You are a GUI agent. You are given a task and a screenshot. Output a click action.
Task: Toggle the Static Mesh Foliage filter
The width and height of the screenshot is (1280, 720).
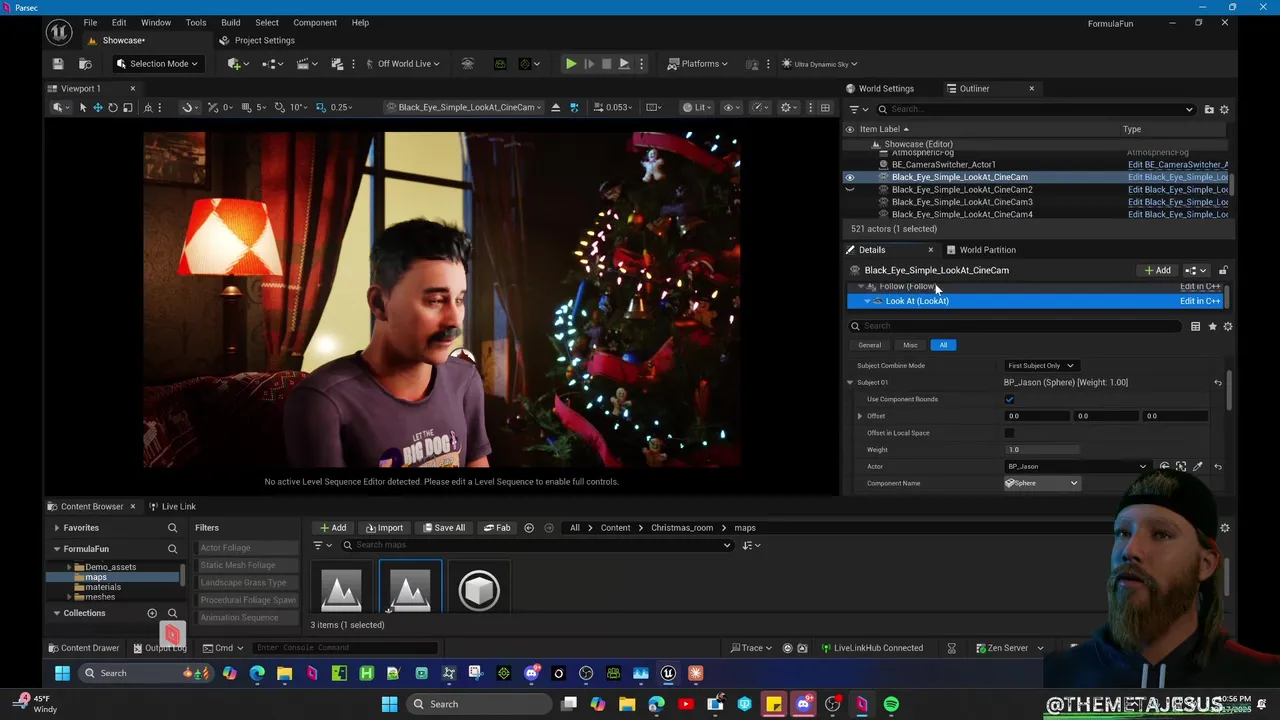coord(247,565)
